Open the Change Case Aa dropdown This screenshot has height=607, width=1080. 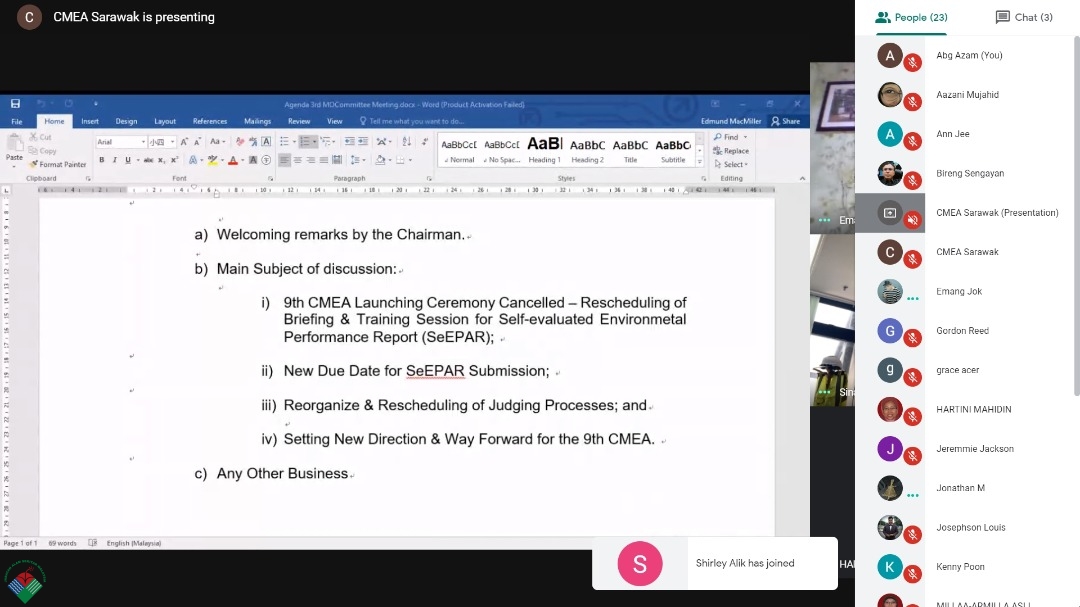tap(218, 142)
